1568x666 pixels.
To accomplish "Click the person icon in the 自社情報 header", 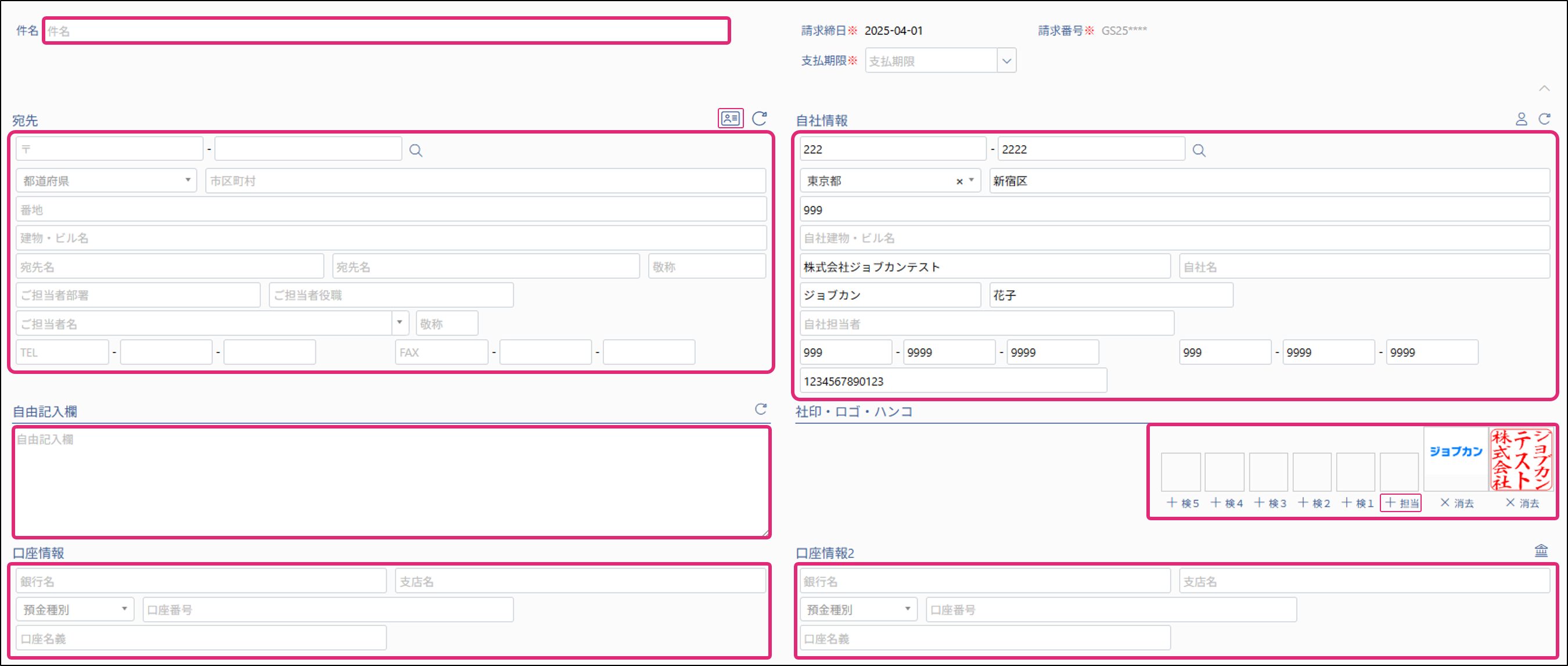I will (x=1520, y=119).
